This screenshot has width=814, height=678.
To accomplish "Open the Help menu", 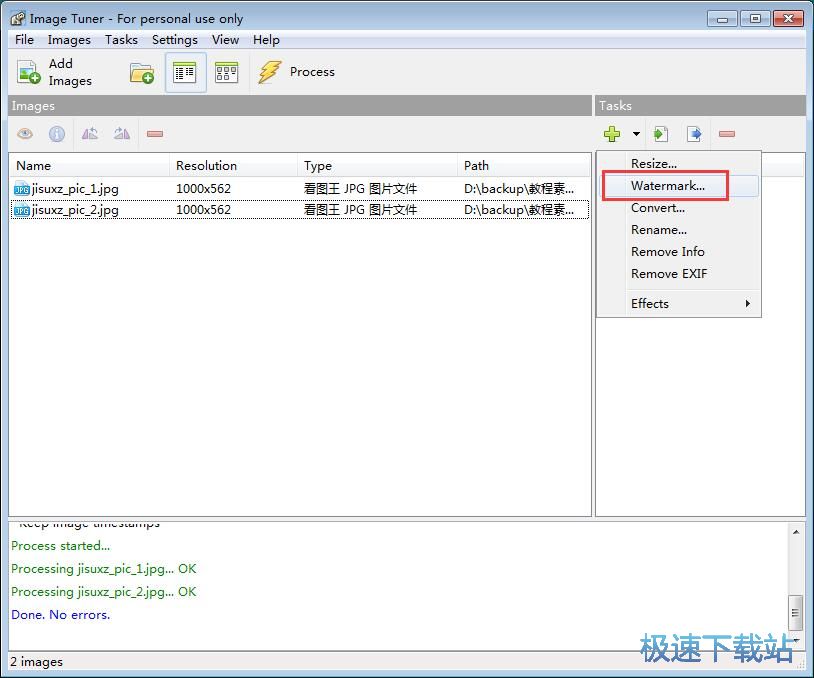I will pos(266,40).
